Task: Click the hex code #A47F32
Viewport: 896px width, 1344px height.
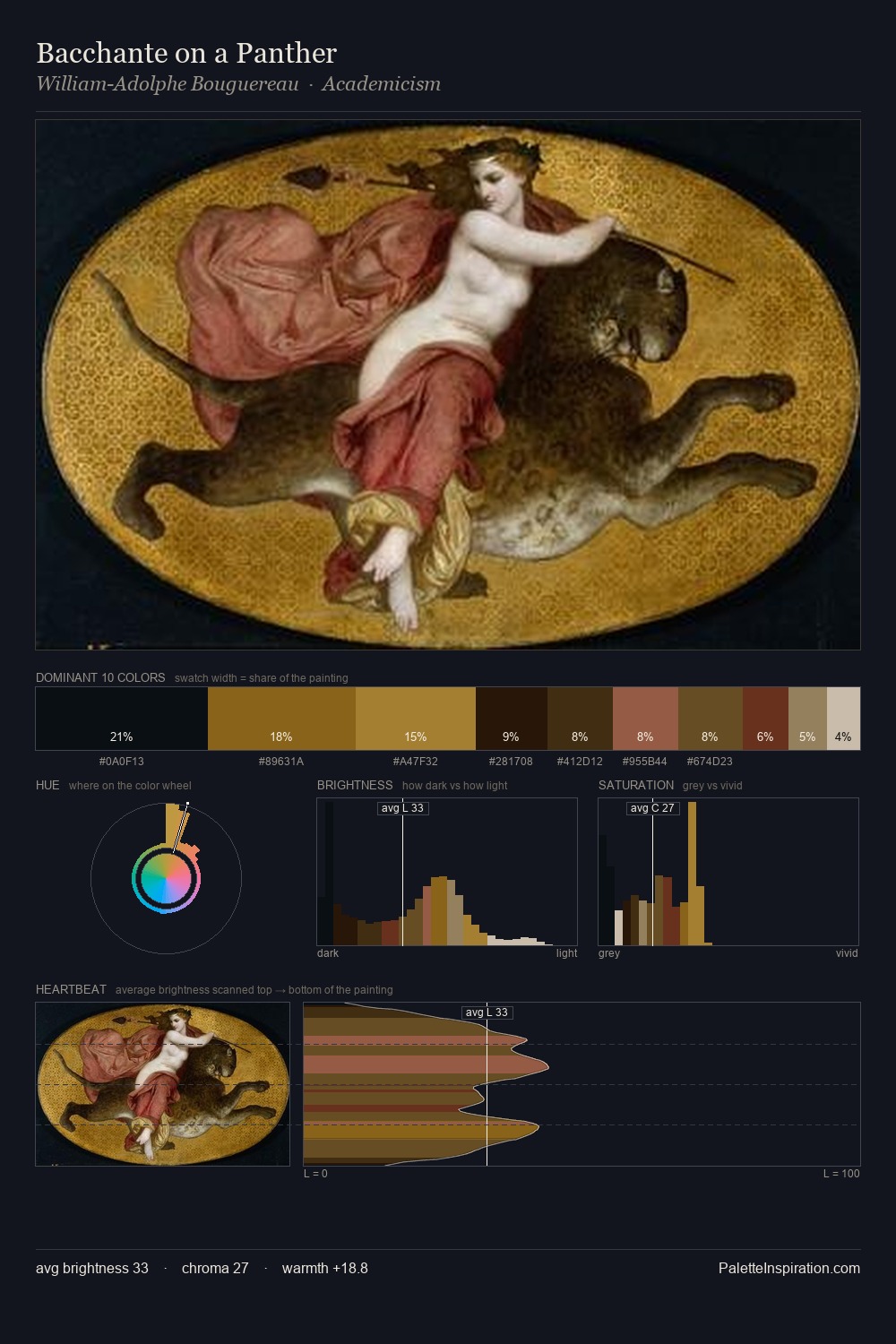Action: pyautogui.click(x=416, y=762)
